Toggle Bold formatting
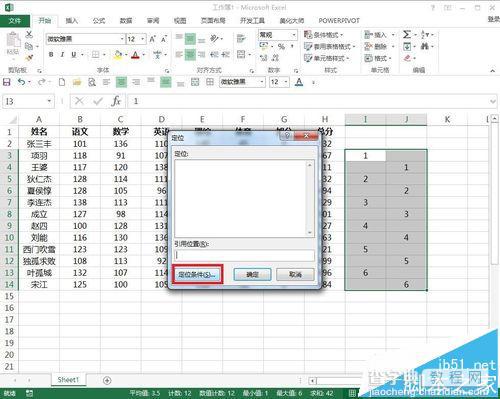500x399 pixels. click(x=51, y=54)
